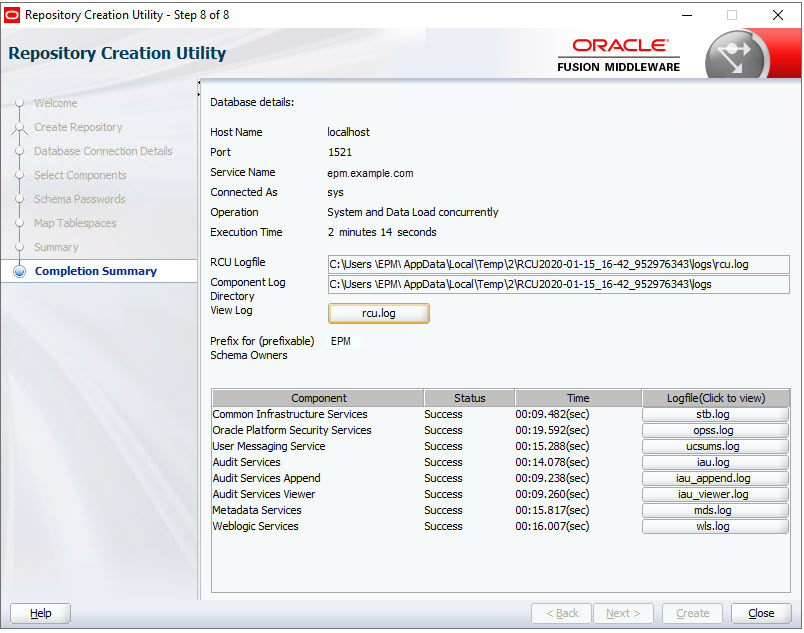The image size is (804, 633).
Task: Click the disabled Create button
Action: point(692,613)
